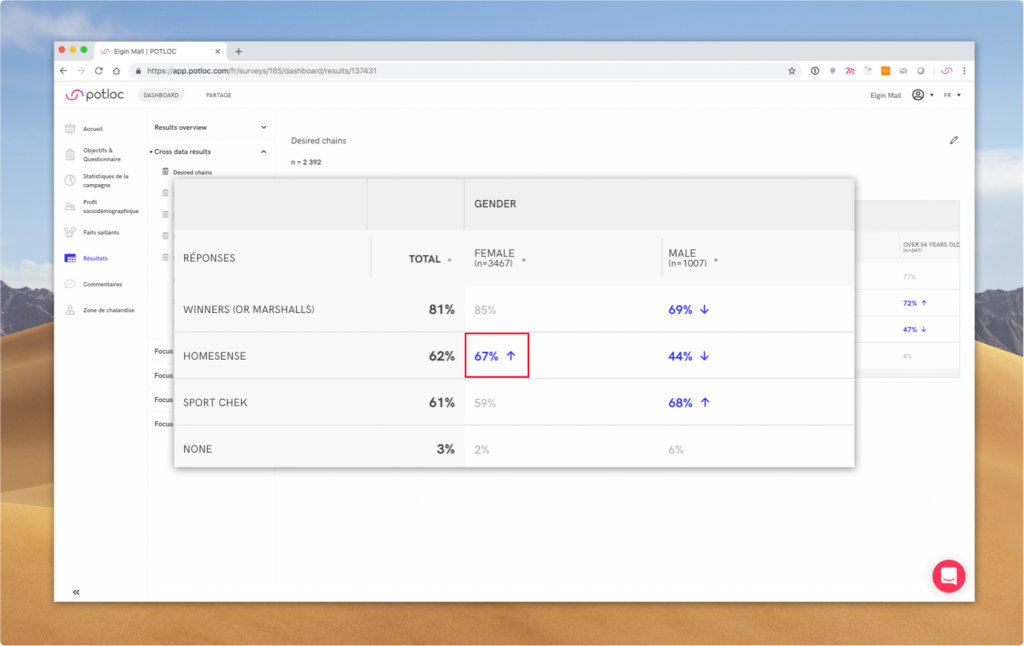Click the browser back arrow
The image size is (1024, 646).
(63, 71)
